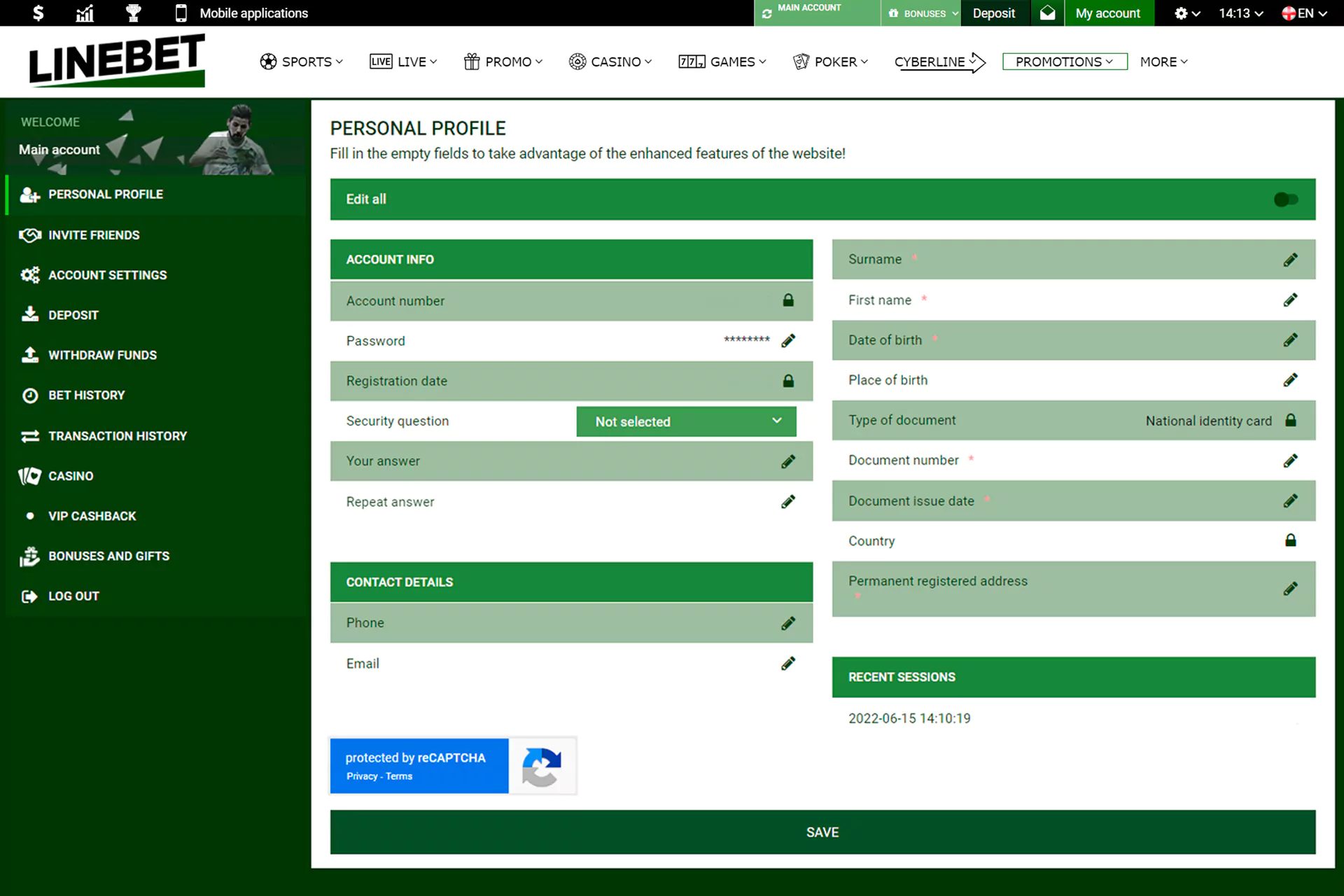Click the Linebet logo
The image size is (1344, 896).
click(117, 61)
